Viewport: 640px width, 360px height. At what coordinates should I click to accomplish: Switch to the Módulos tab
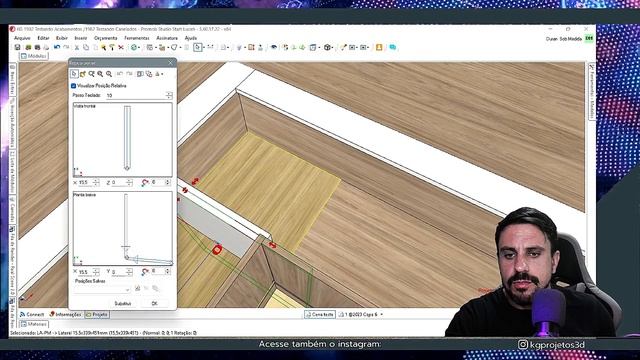34,56
